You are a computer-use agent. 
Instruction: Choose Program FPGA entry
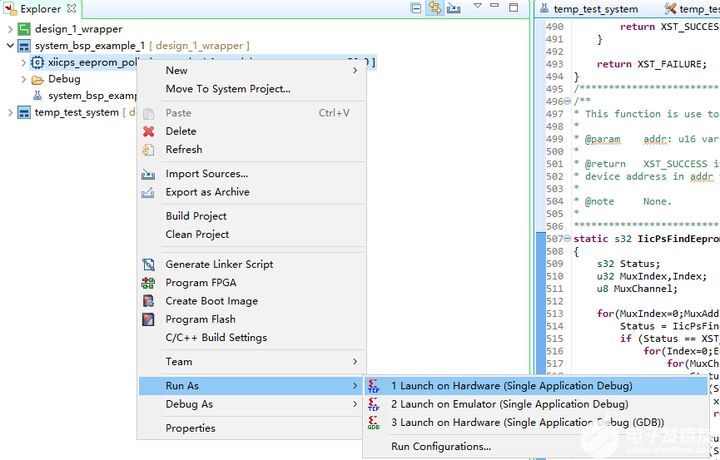252,283
